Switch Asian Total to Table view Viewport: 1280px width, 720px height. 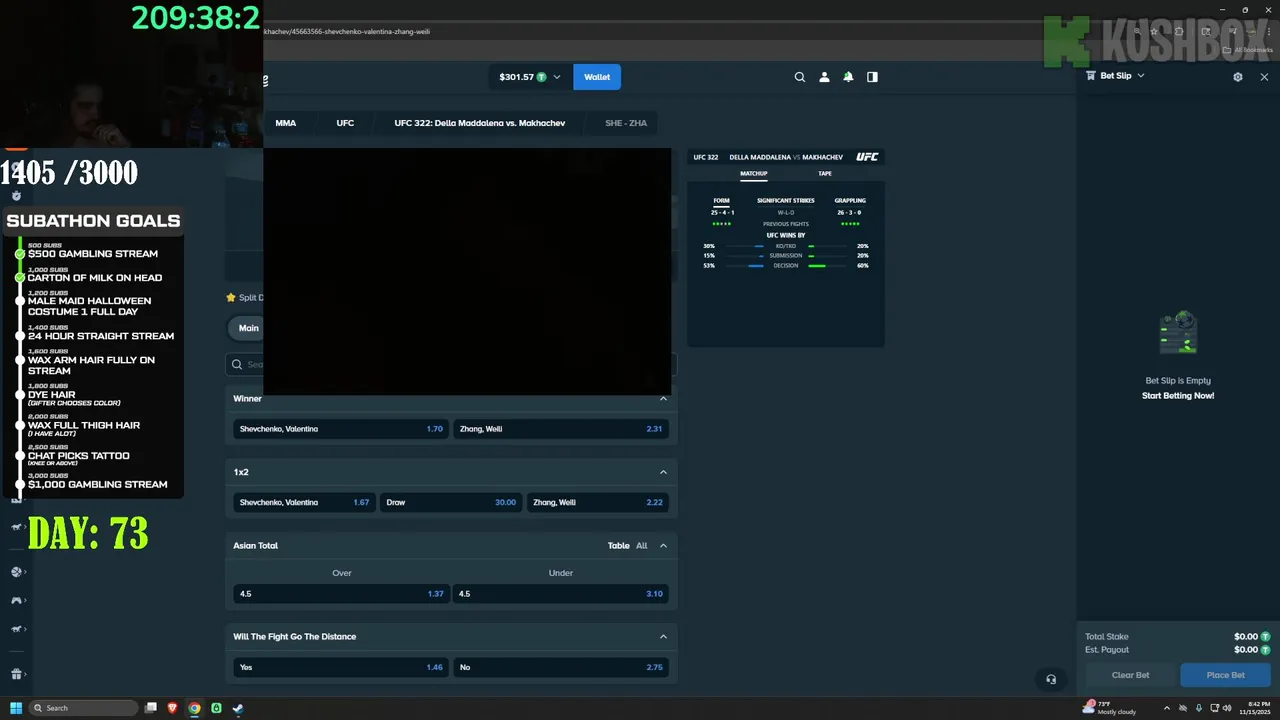(x=619, y=546)
